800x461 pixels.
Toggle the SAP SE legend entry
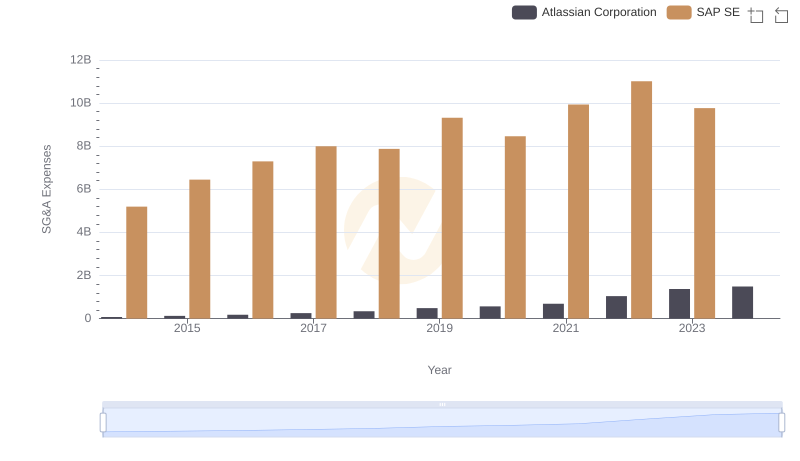703,12
